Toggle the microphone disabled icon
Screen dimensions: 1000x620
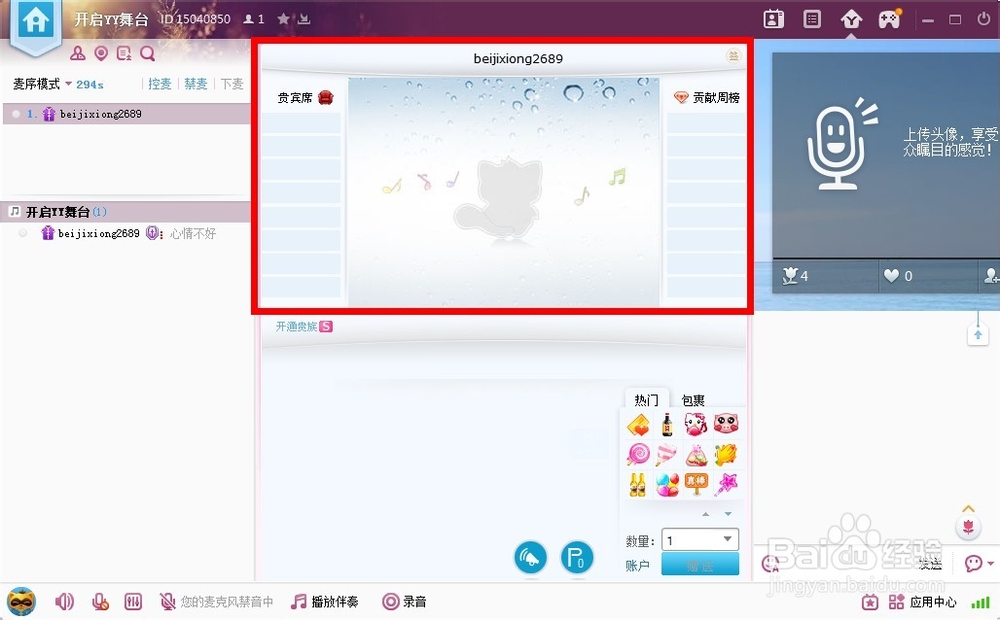click(x=99, y=602)
